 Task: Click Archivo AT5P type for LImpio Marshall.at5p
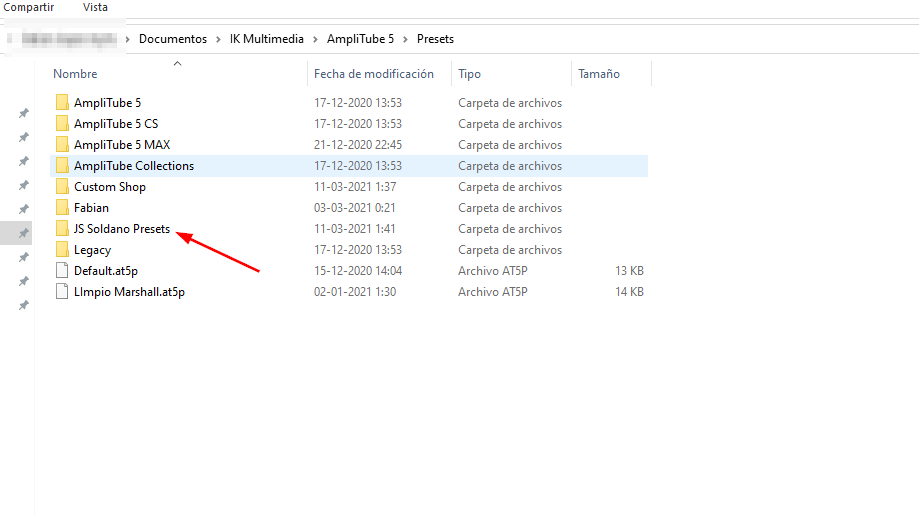click(492, 292)
